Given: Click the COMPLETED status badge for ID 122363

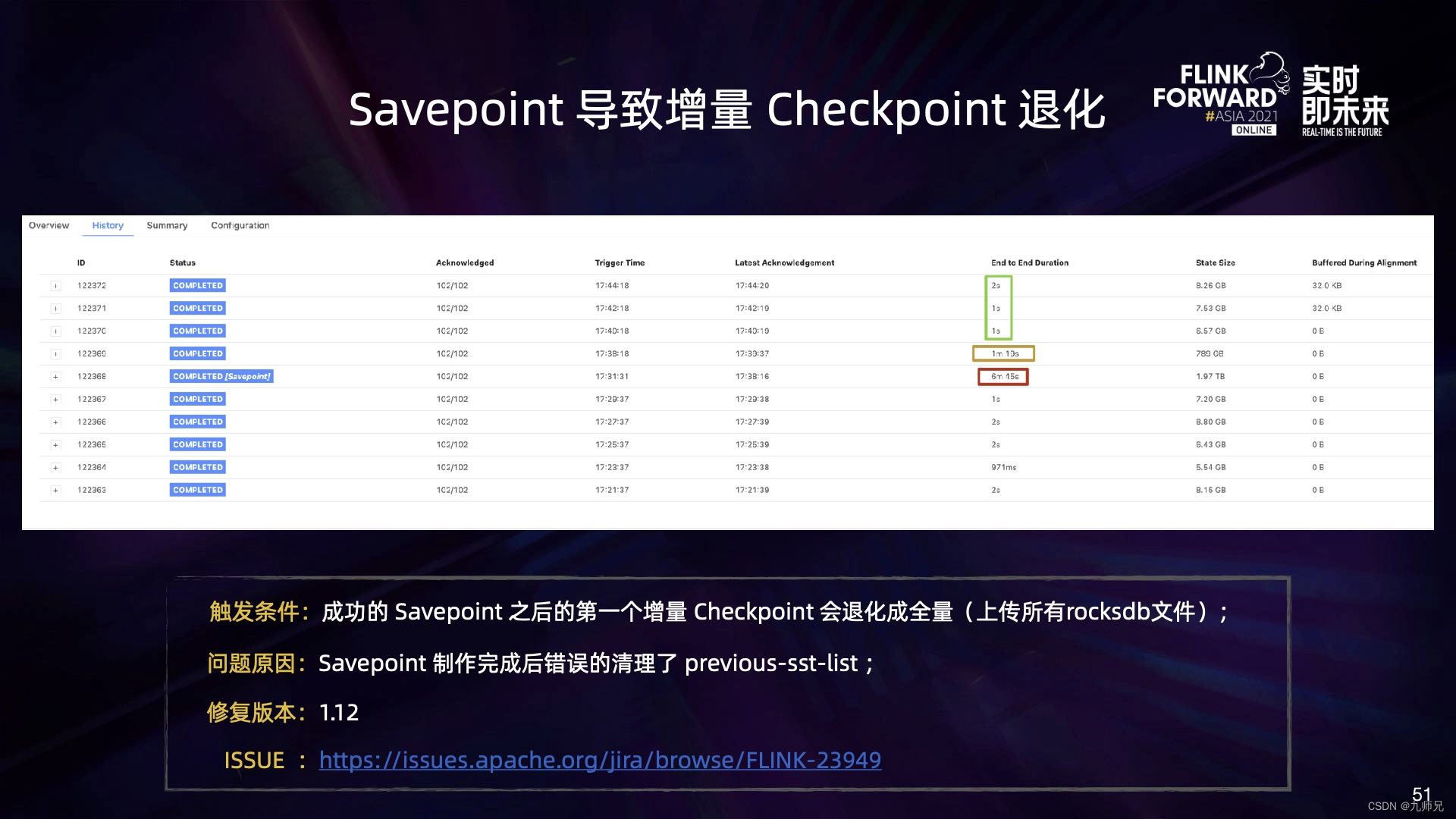Looking at the screenshot, I should click(x=196, y=490).
